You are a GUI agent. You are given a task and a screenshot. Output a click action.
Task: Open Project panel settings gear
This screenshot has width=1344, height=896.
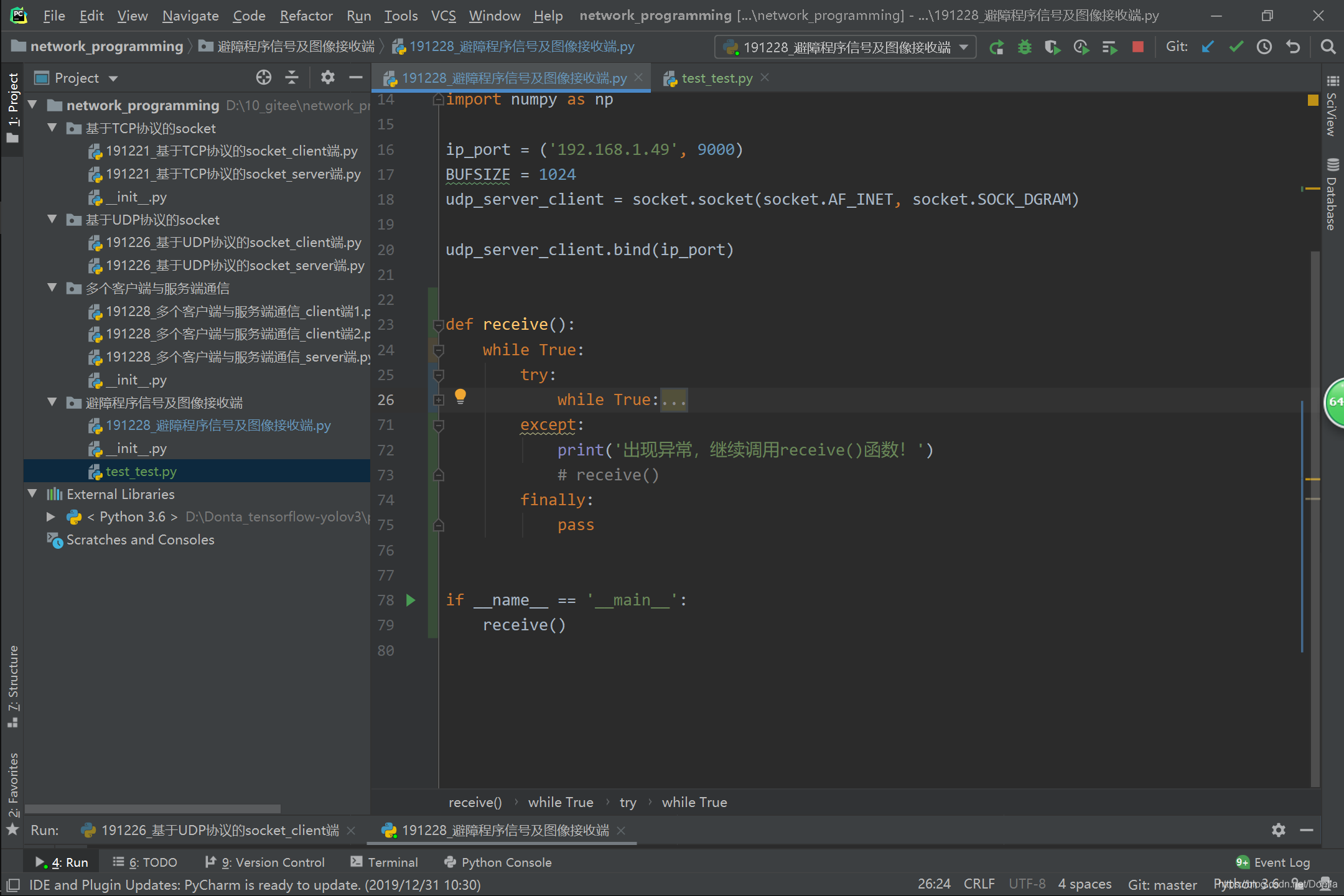click(x=327, y=78)
